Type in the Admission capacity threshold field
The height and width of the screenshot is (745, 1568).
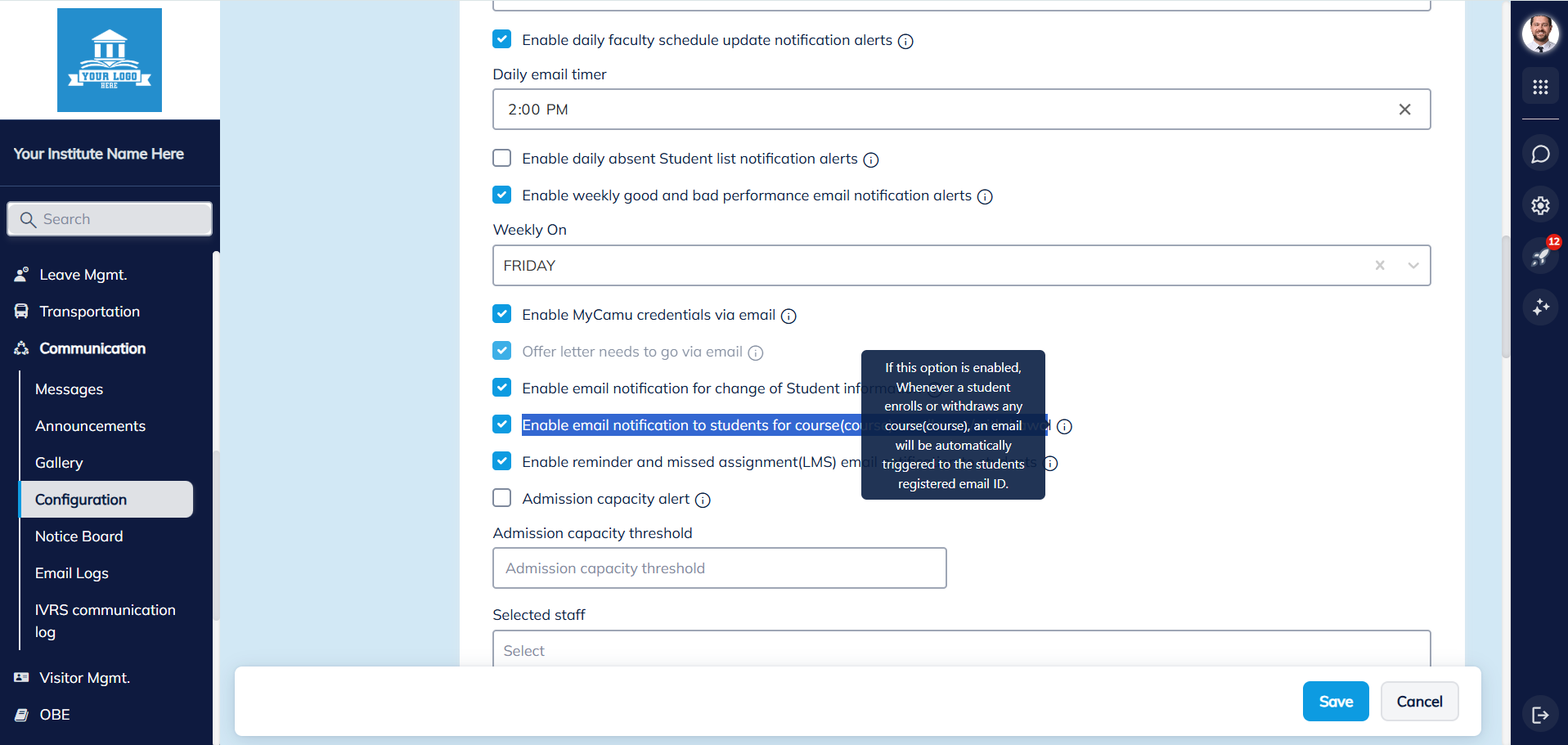[x=719, y=568]
